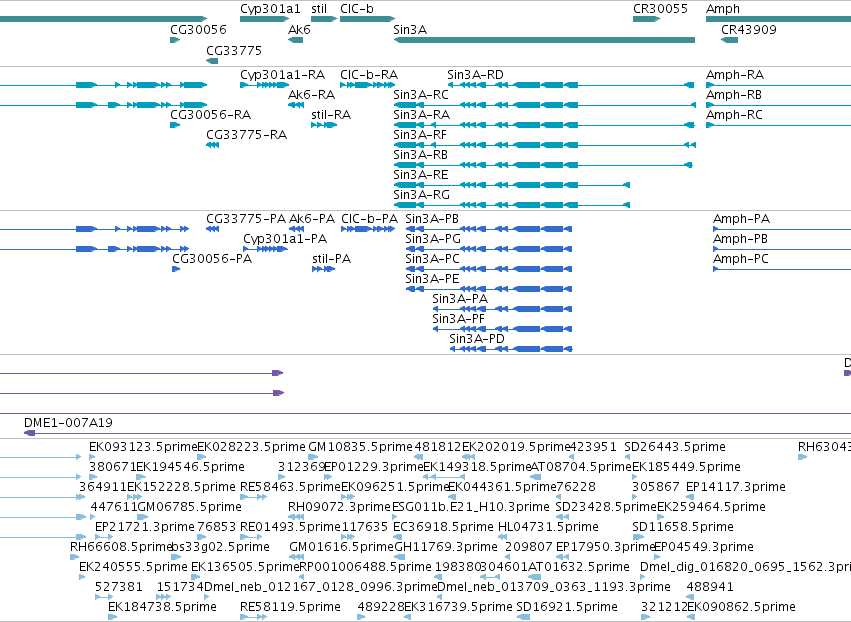The width and height of the screenshot is (851, 622).
Task: Open transcript Cyp301a1-RA
Action: (x=282, y=75)
